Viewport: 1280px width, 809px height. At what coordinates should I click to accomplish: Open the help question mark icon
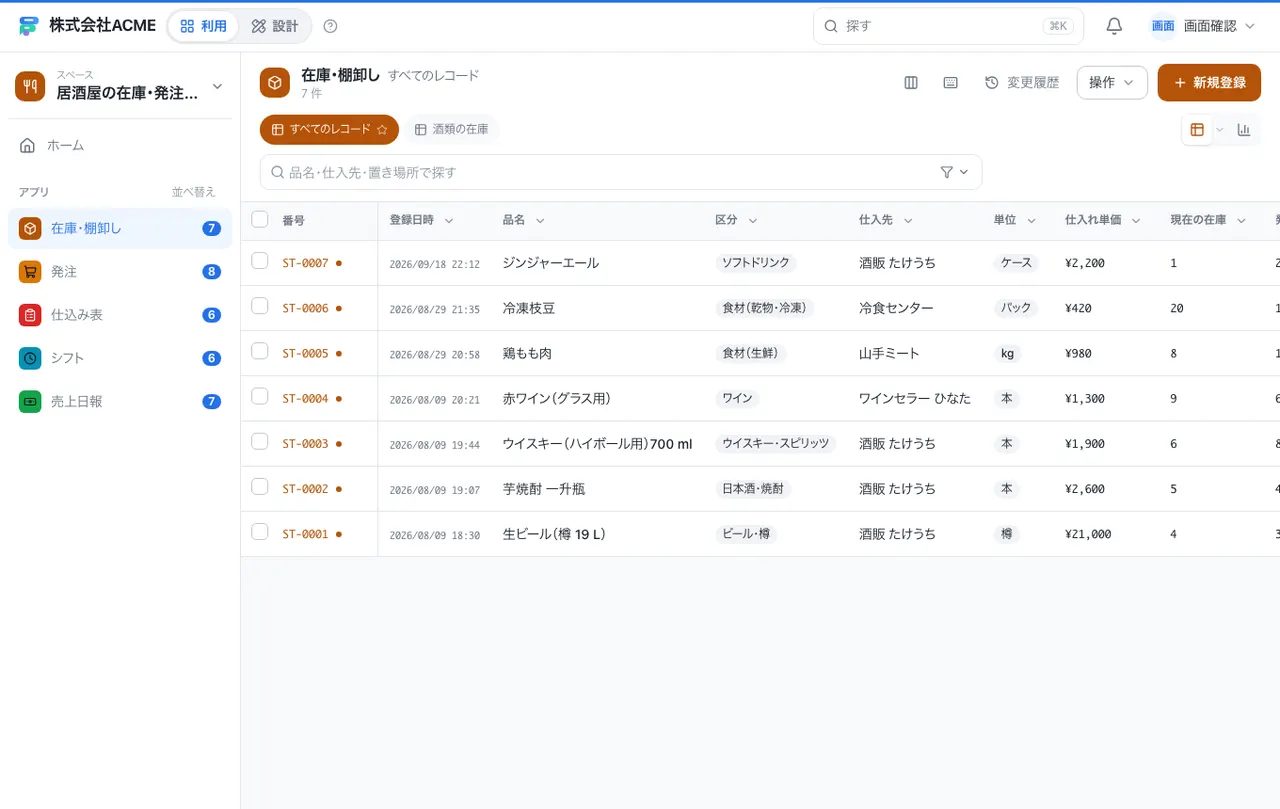tap(331, 26)
